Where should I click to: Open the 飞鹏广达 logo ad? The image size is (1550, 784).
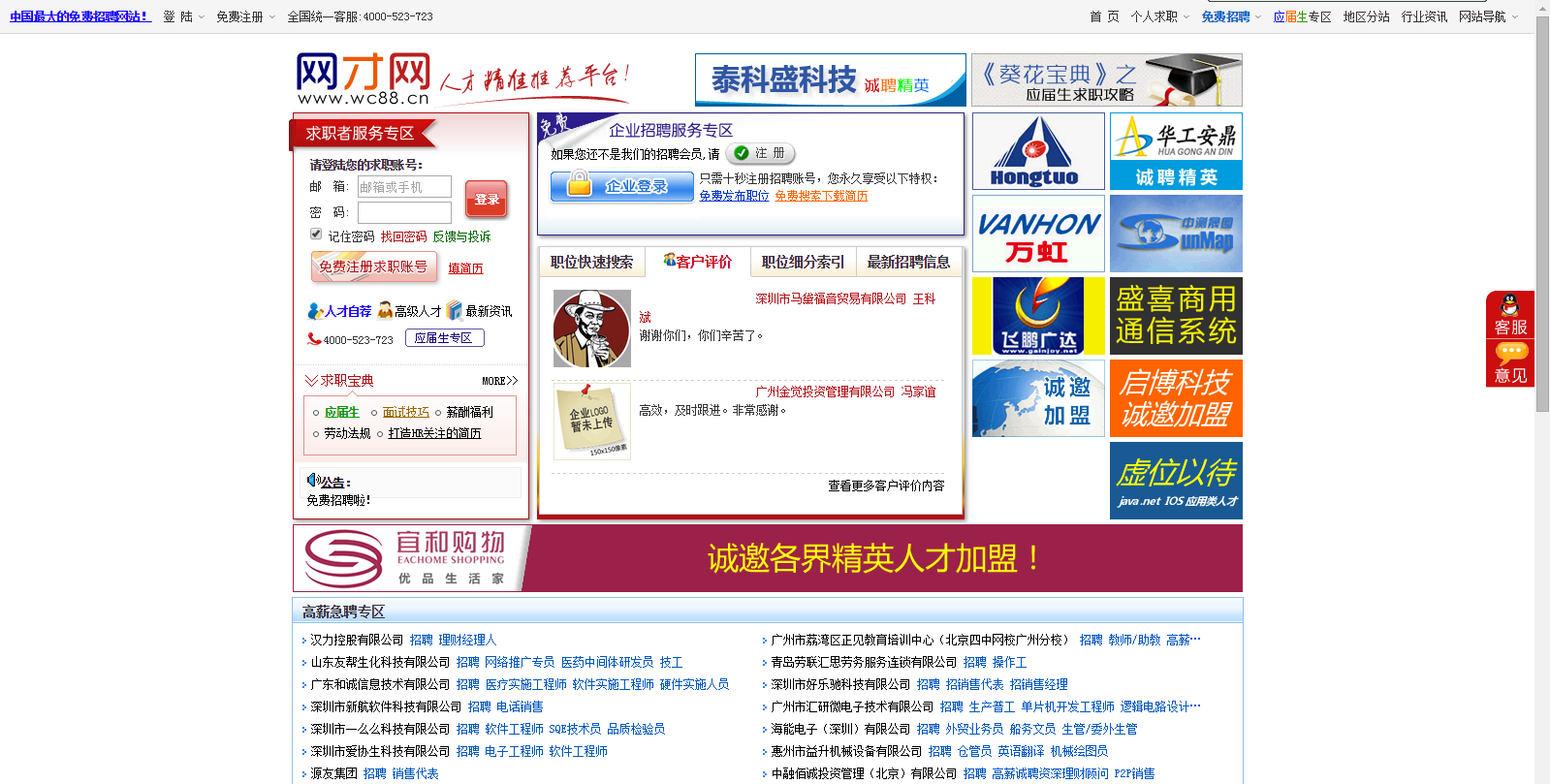click(1038, 316)
